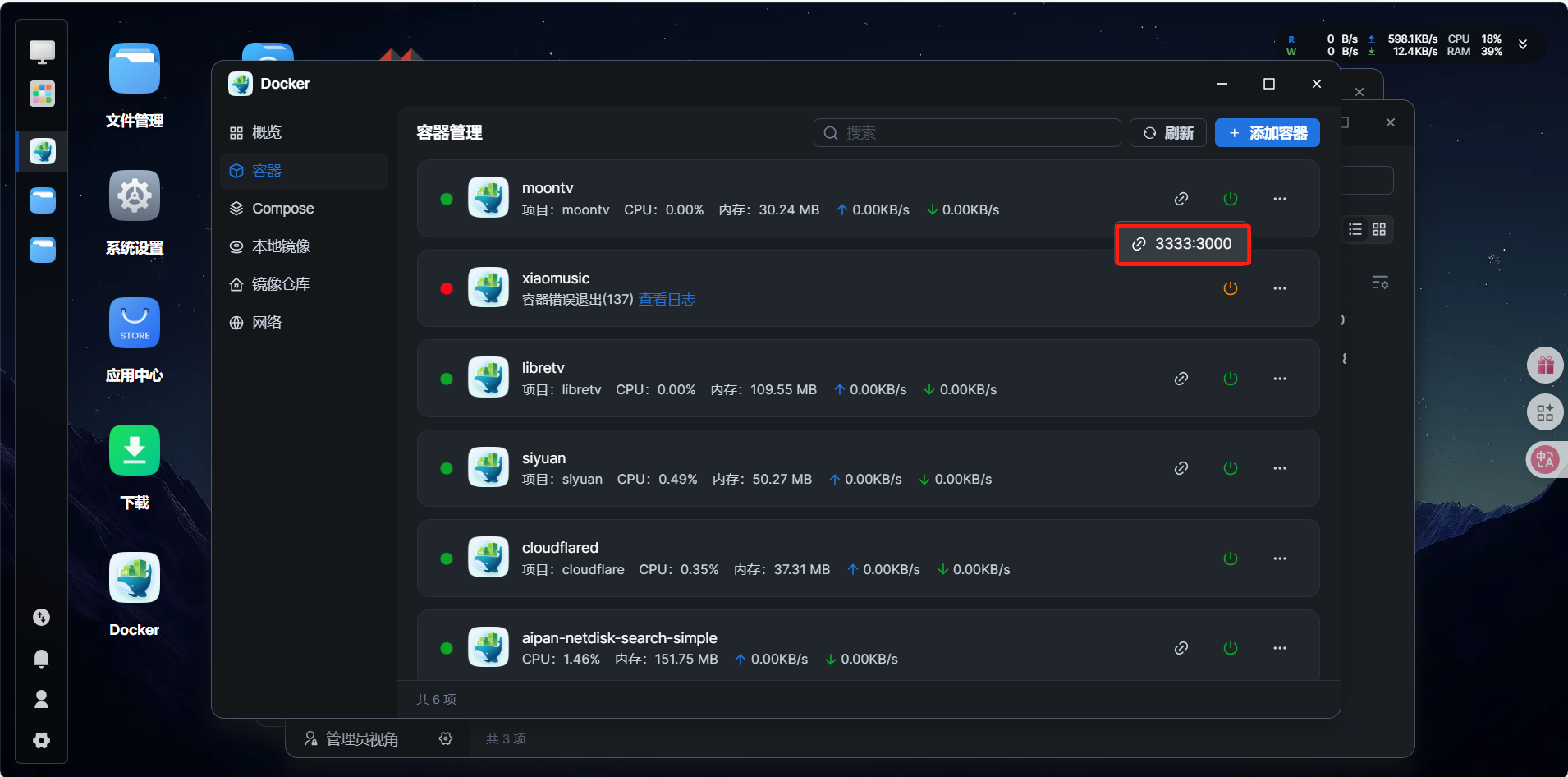Open libretv container link icon
Image resolution: width=1568 pixels, height=777 pixels.
[1181, 379]
